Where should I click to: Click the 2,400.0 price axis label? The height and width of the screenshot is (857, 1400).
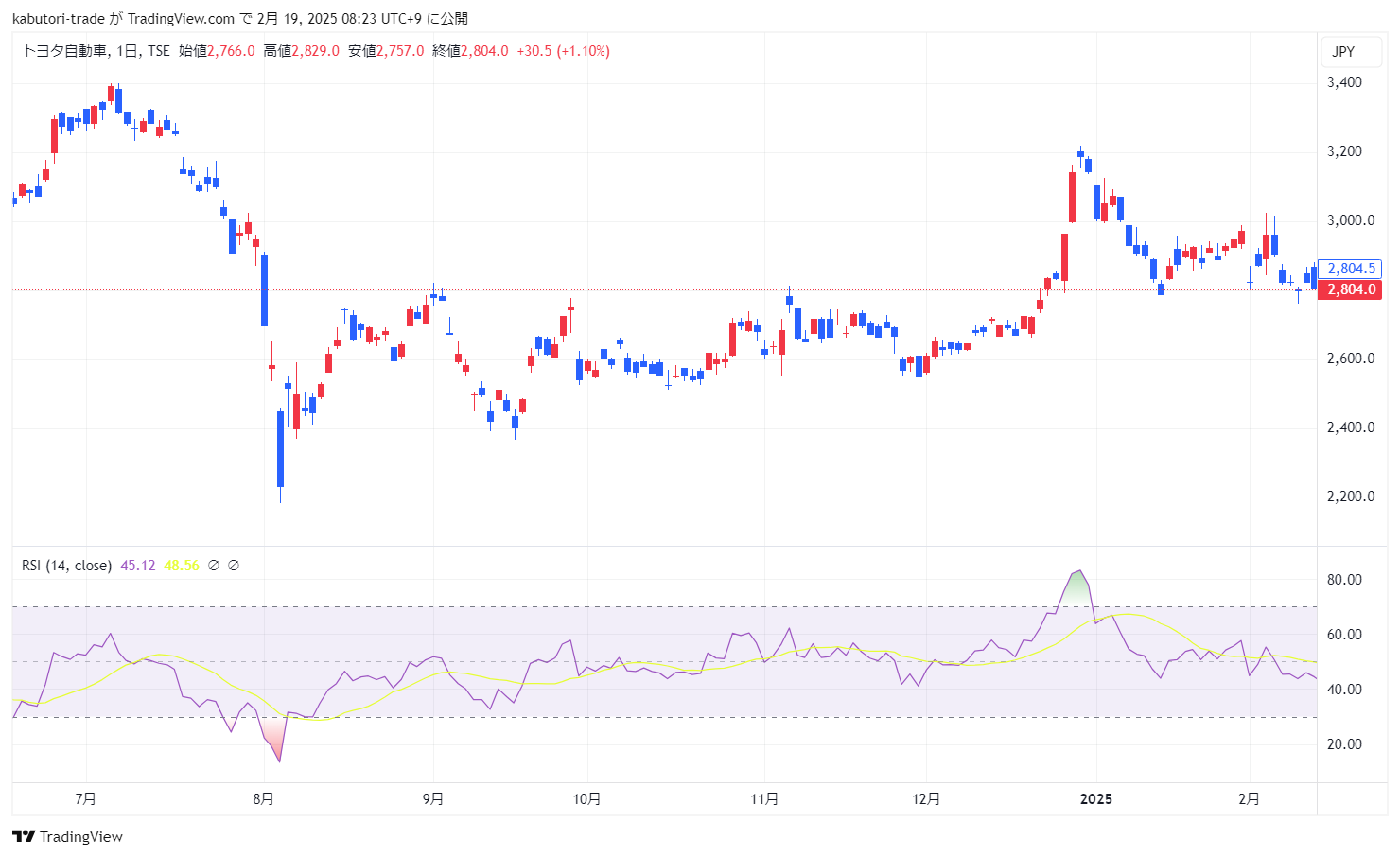1351,428
